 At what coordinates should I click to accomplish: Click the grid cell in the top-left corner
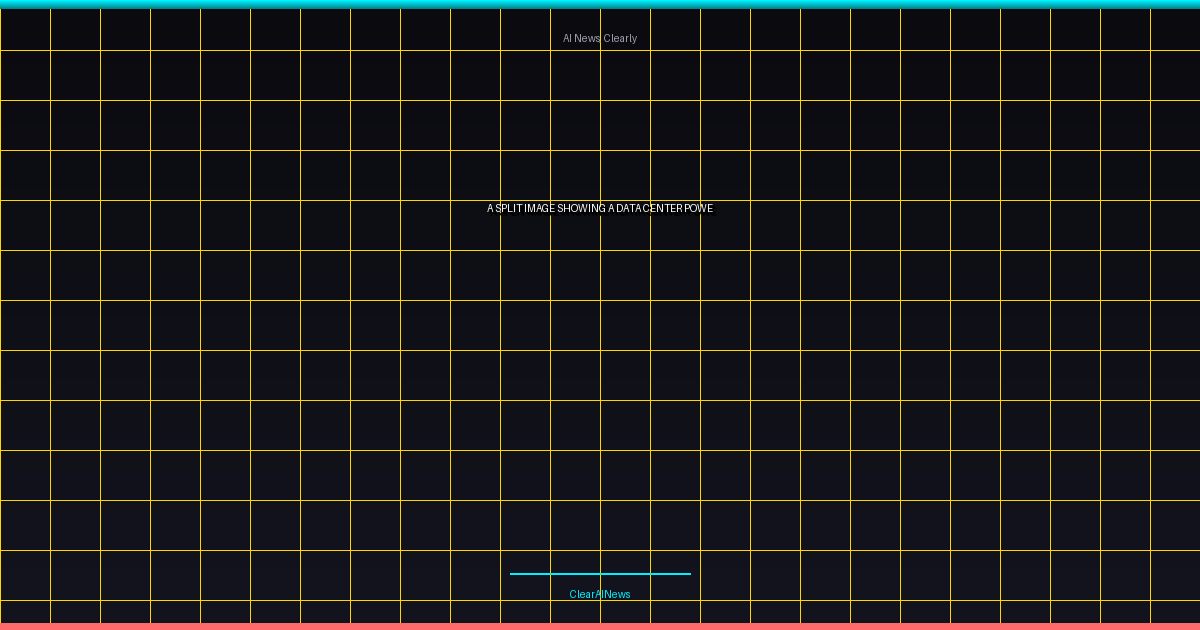[25, 28]
